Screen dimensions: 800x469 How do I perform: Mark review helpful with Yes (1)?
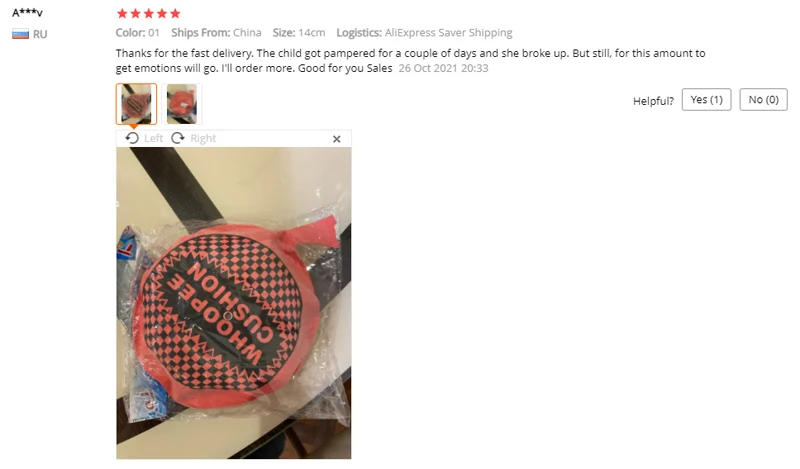(707, 100)
